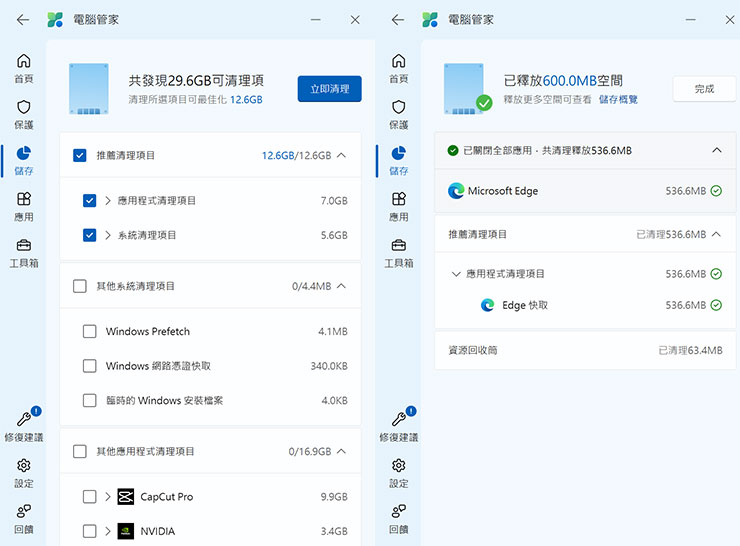Go back using the left window's arrow
Screen dimensions: 740x546
(23, 20)
